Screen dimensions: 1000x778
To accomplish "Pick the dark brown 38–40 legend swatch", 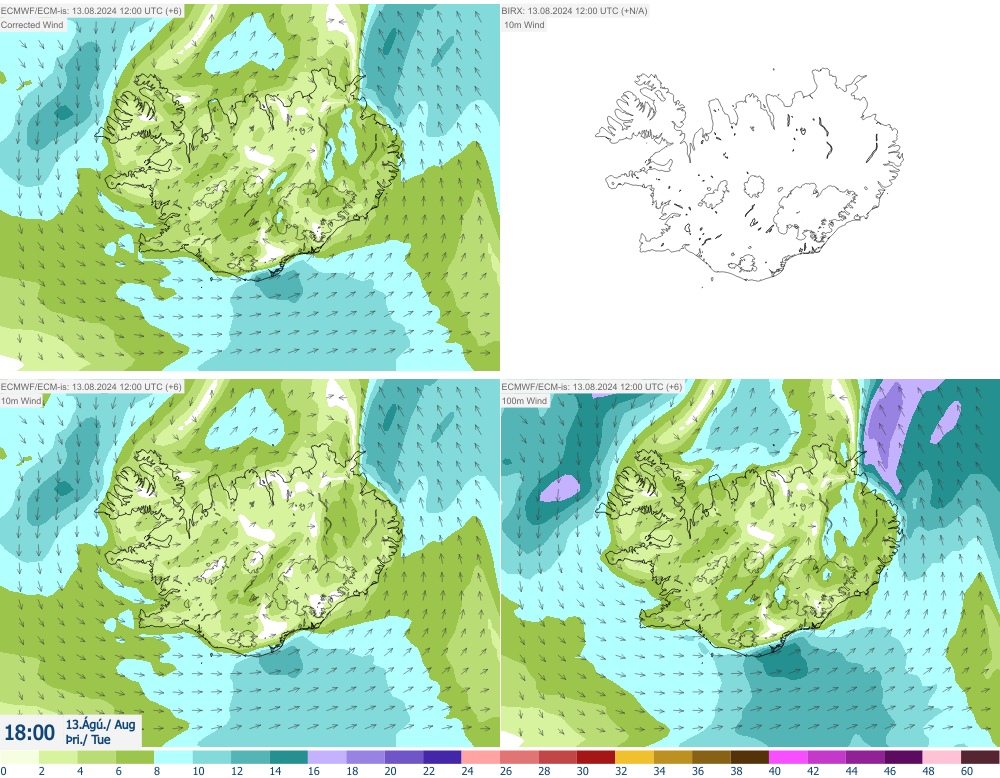I will point(750,757).
